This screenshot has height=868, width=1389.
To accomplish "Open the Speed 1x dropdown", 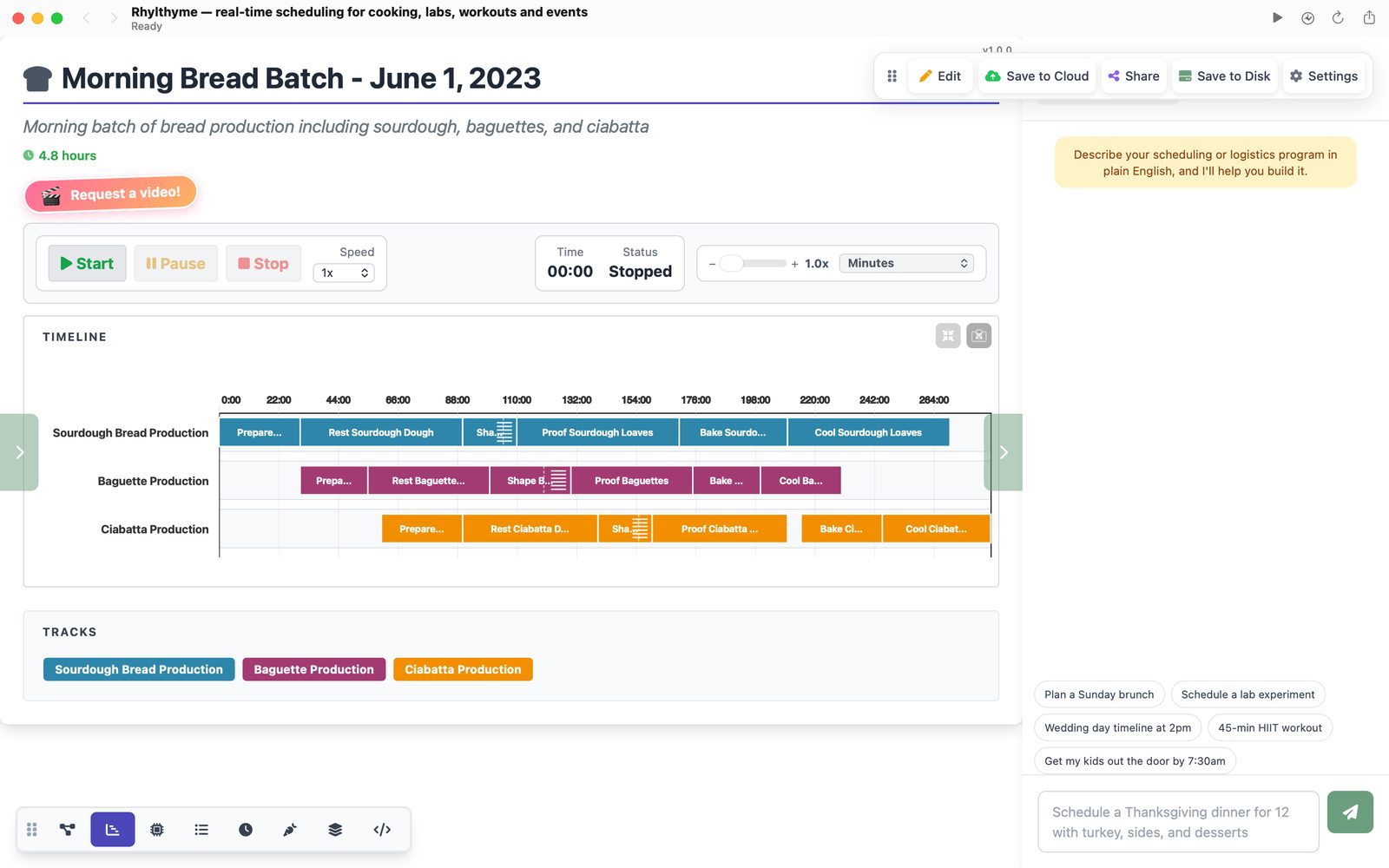I will click(x=344, y=273).
